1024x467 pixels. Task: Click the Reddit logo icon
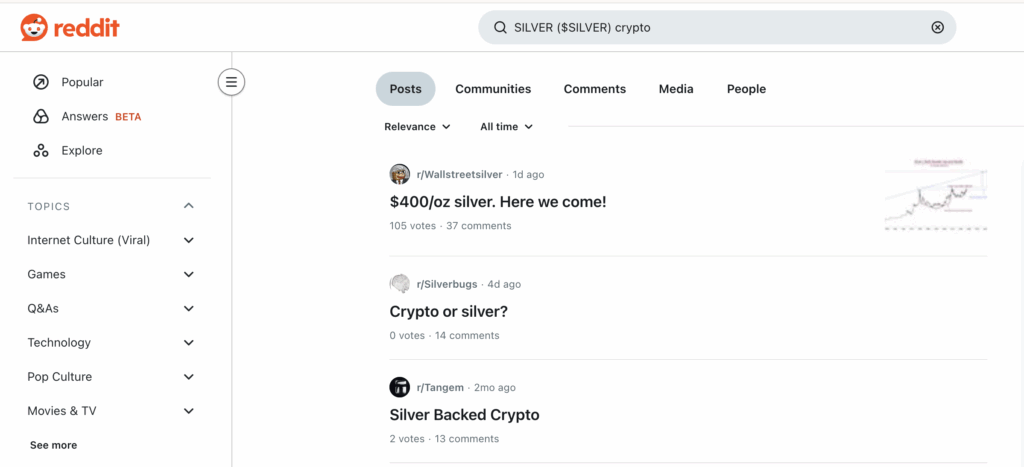click(34, 28)
